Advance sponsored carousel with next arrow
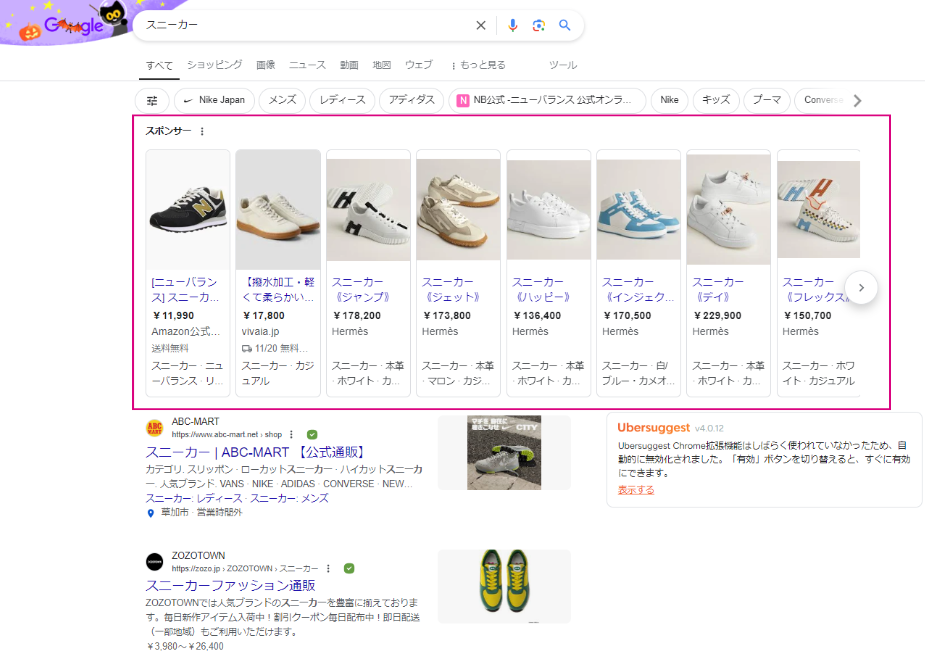Screen dimensions: 925x660 point(861,288)
